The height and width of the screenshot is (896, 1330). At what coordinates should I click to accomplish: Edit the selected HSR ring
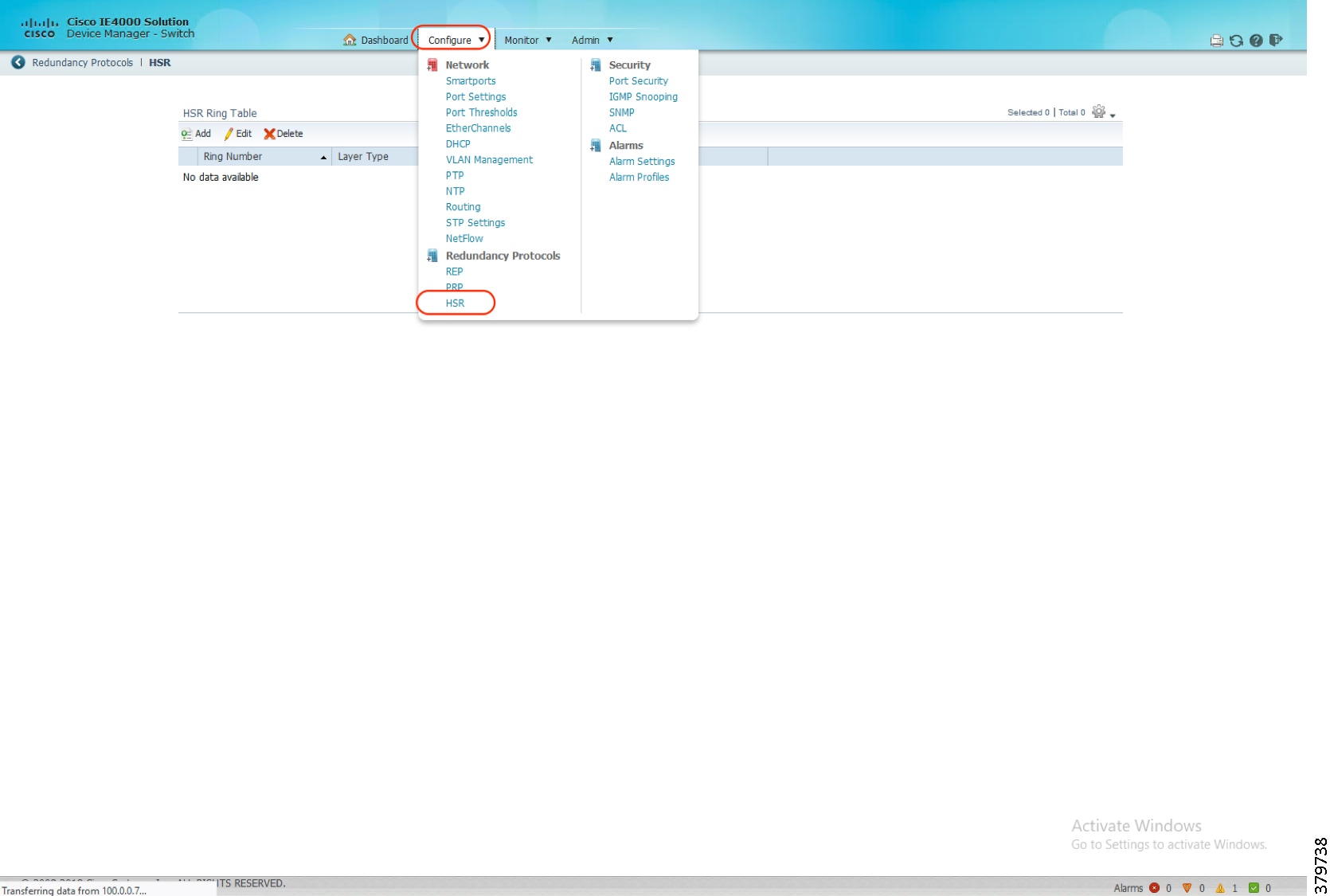[238, 134]
